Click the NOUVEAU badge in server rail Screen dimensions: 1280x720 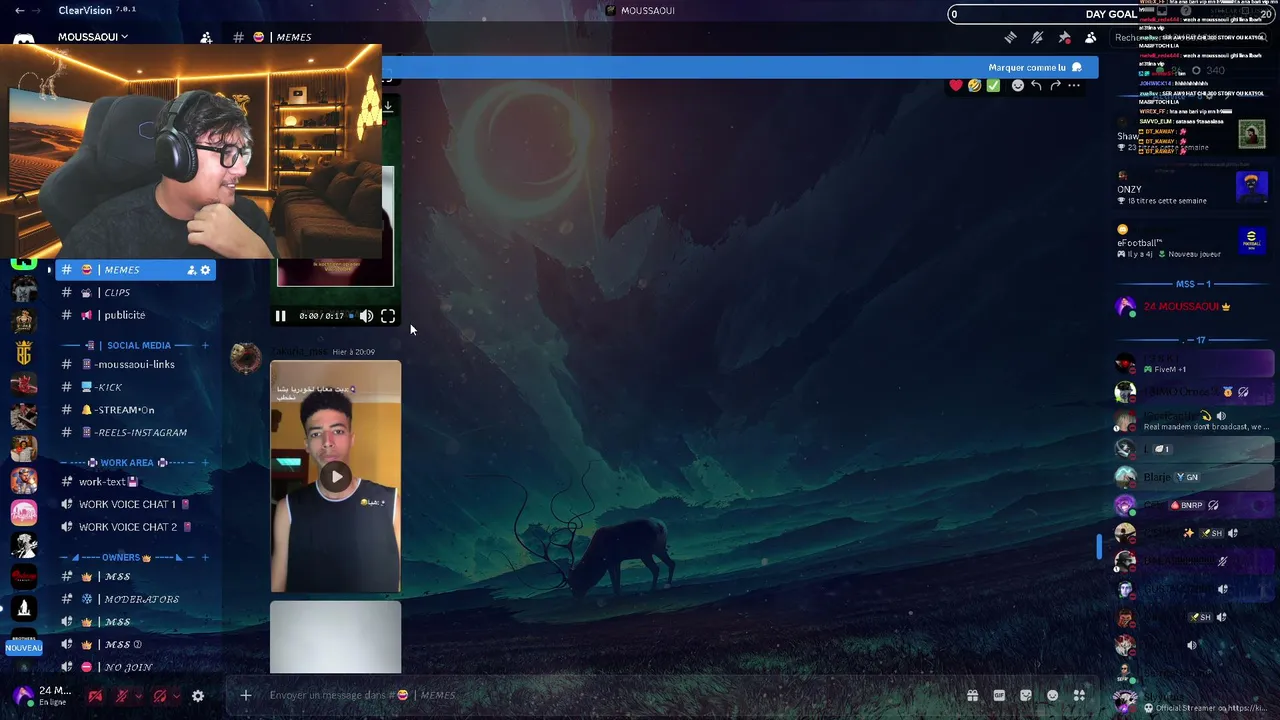(x=24, y=648)
